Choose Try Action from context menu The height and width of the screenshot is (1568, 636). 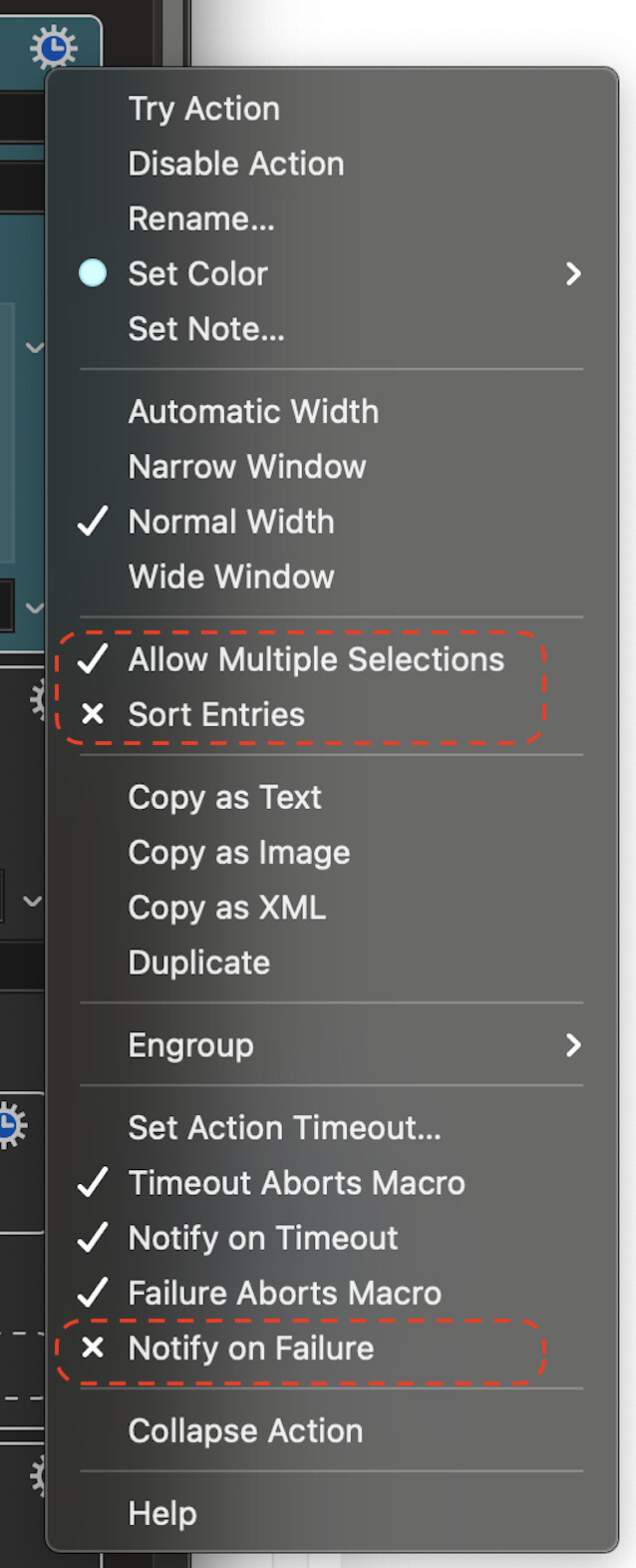[203, 109]
